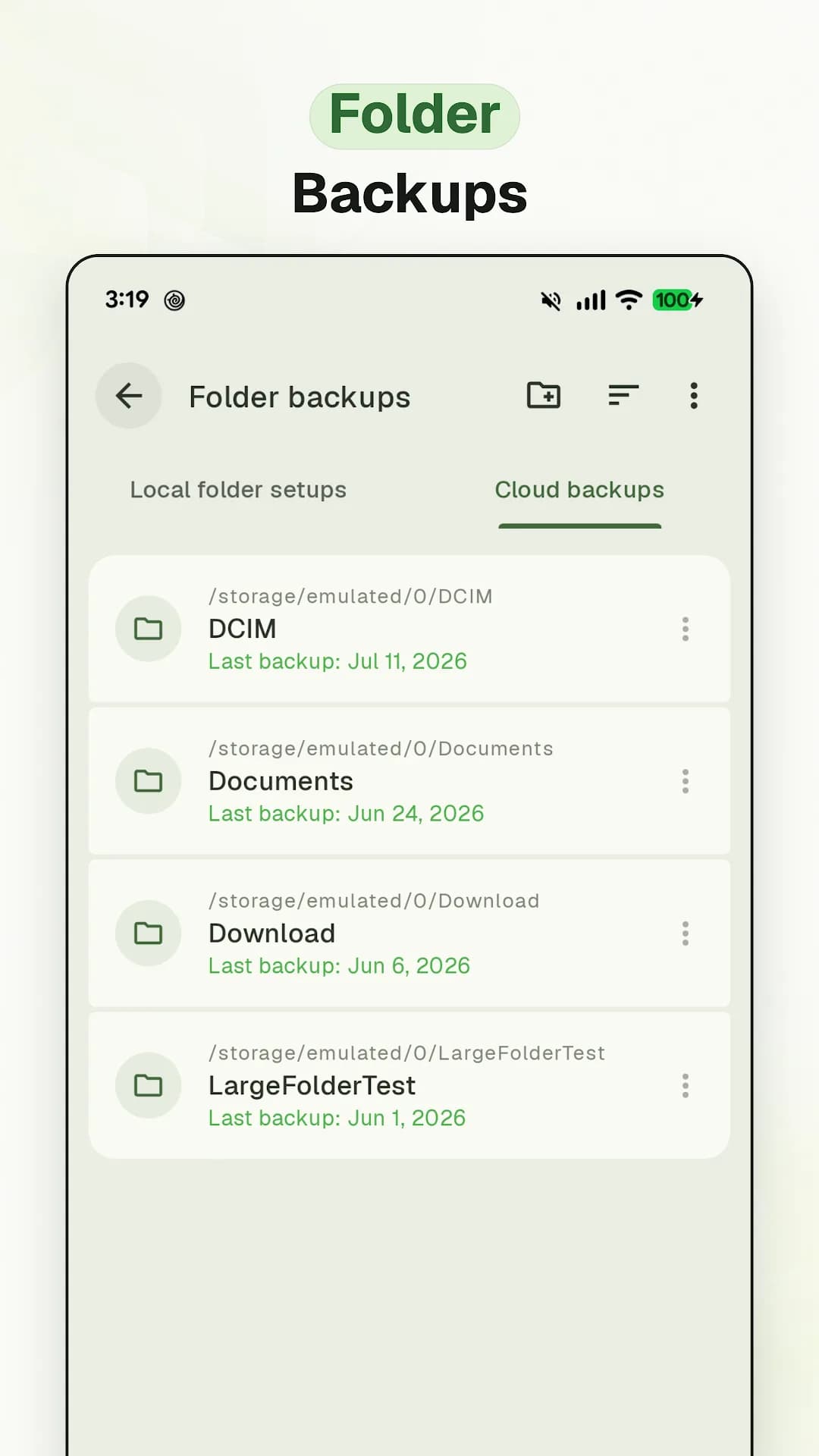
Task: Click path /storage/emulated/0/Documents
Action: click(x=381, y=749)
